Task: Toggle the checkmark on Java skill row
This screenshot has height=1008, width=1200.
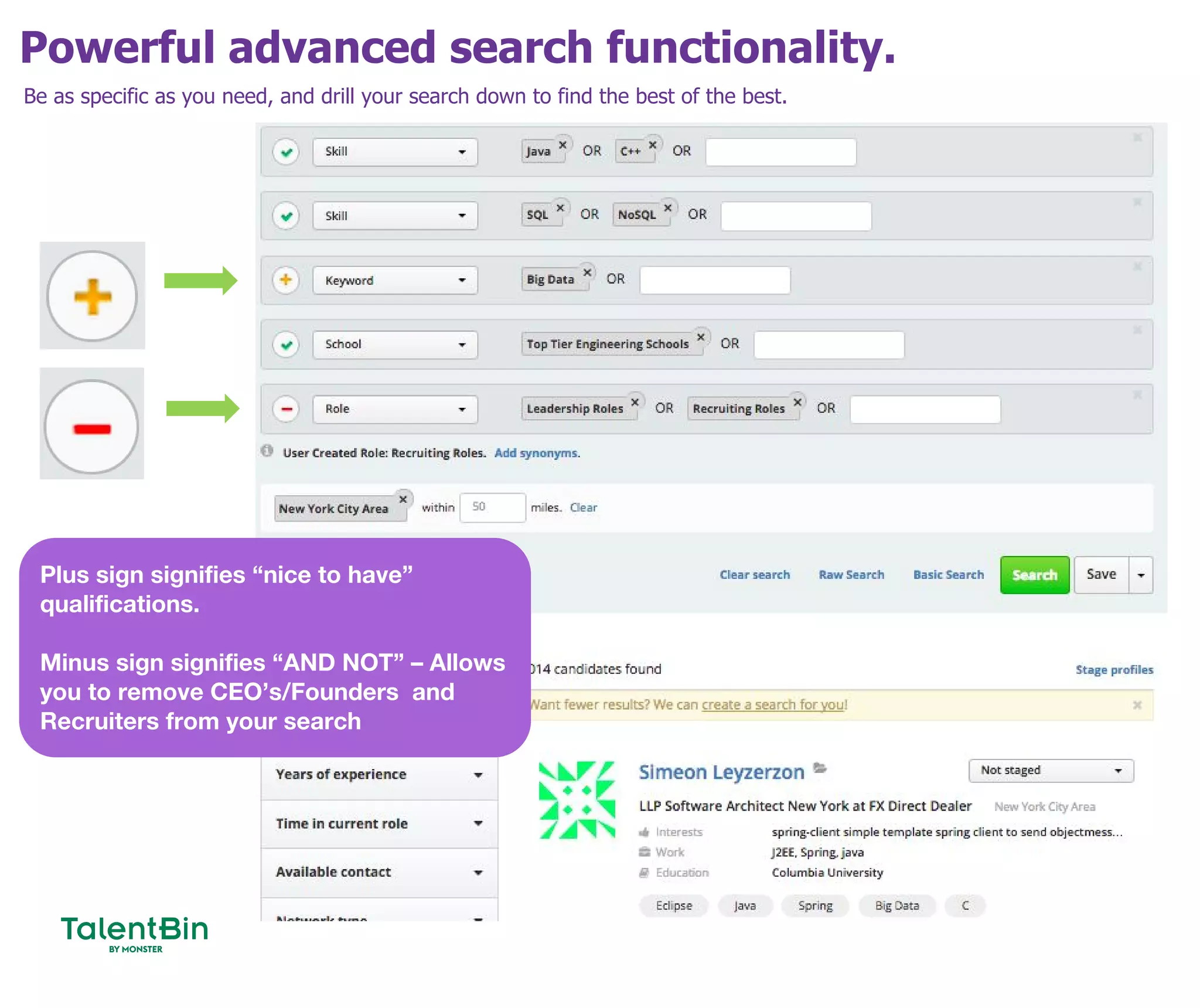Action: pyautogui.click(x=286, y=152)
